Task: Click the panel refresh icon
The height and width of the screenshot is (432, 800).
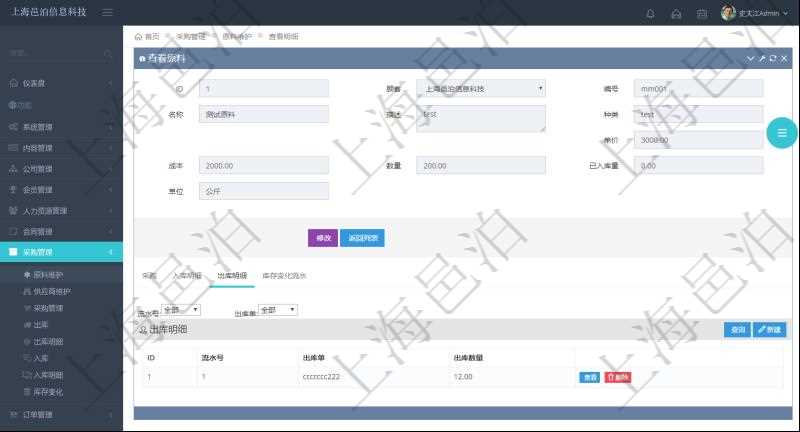Action: tap(773, 59)
